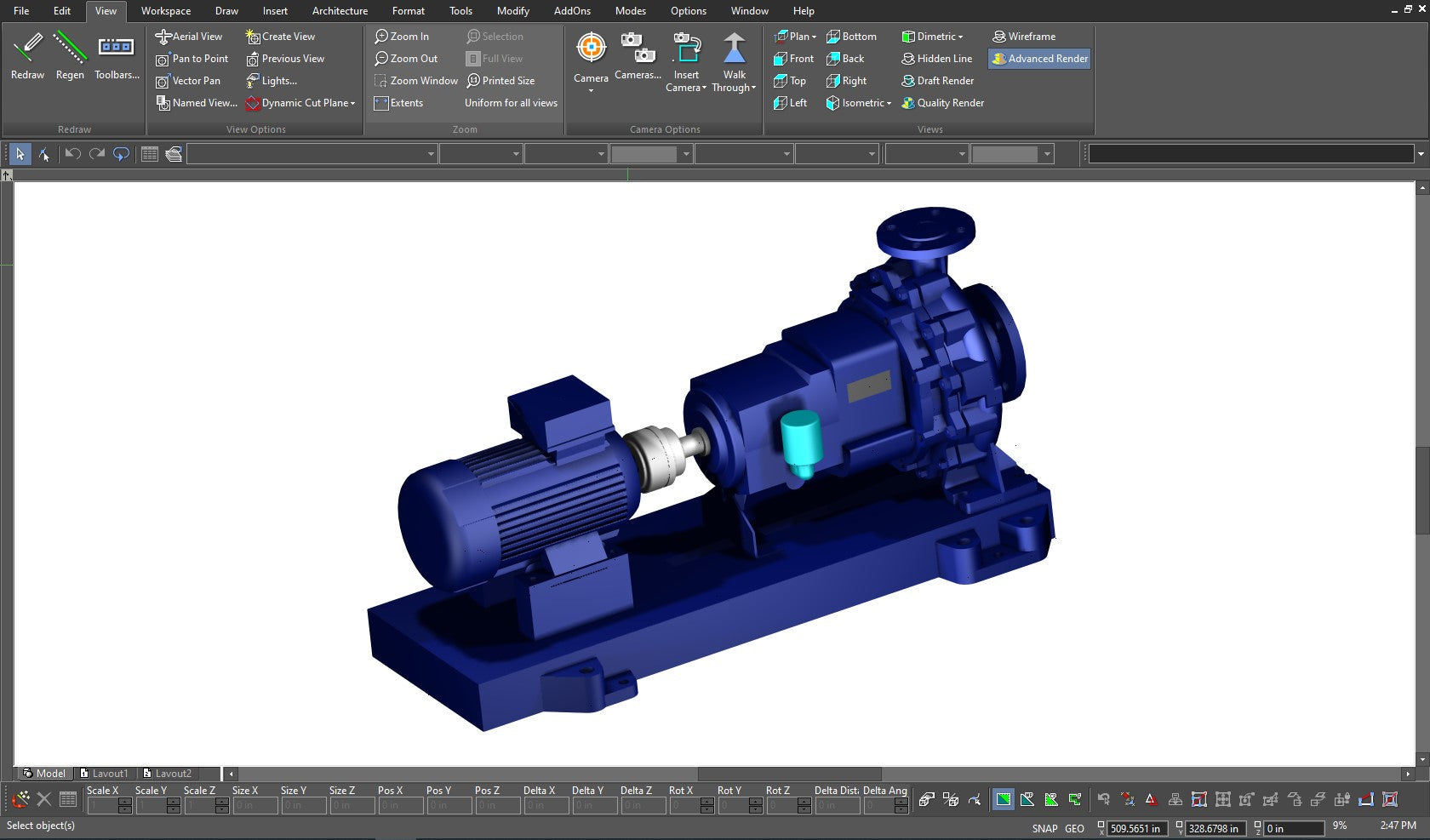Open the Architecture menu
The height and width of the screenshot is (840, 1430).
(x=340, y=11)
